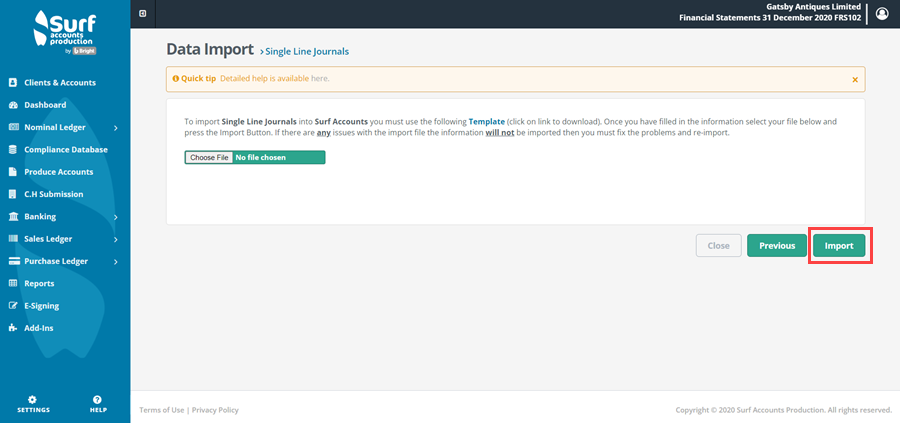Click the Data Import page heading
This screenshot has width=900, height=423.
pyautogui.click(x=210, y=49)
